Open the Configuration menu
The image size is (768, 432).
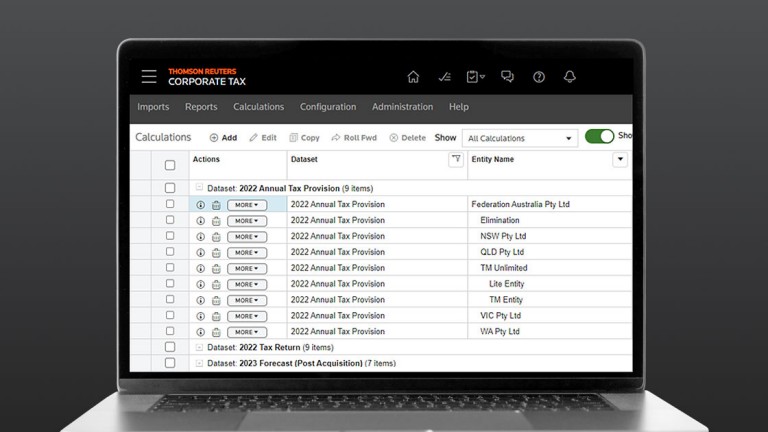(328, 107)
